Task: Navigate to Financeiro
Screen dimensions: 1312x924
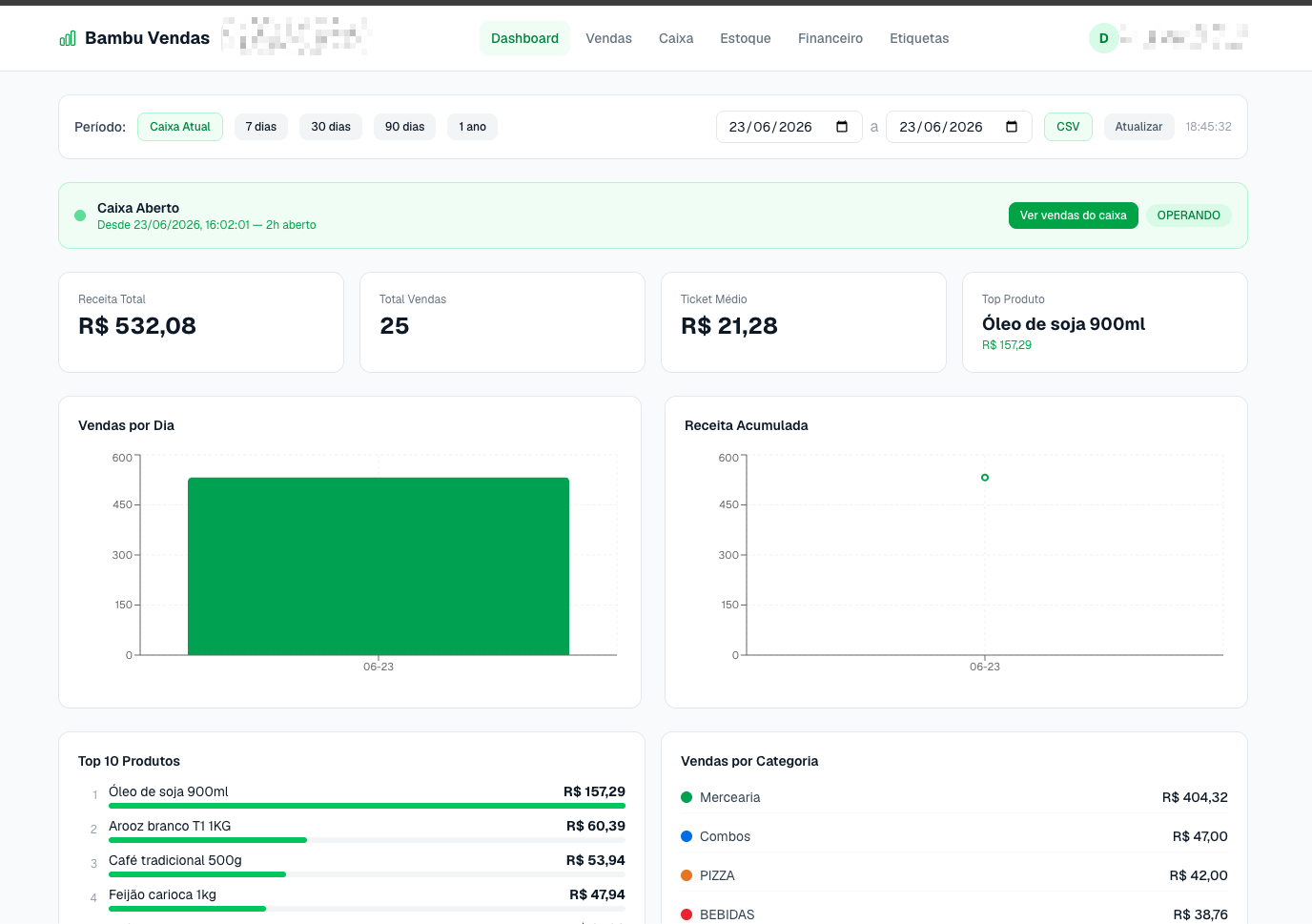Action: pyautogui.click(x=830, y=38)
